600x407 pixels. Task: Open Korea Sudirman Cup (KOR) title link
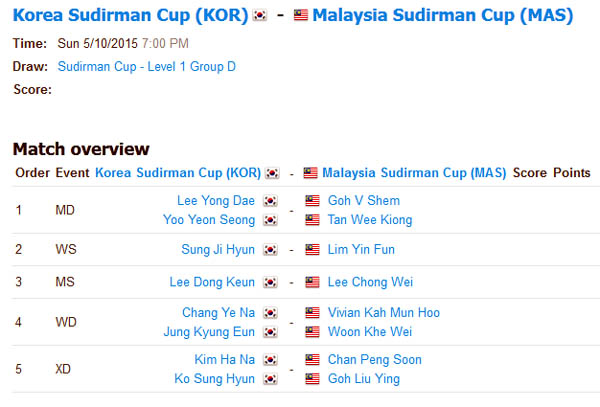130,15
